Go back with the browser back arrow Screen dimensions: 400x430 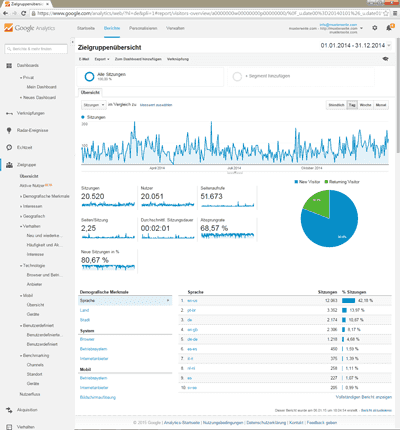6,13
